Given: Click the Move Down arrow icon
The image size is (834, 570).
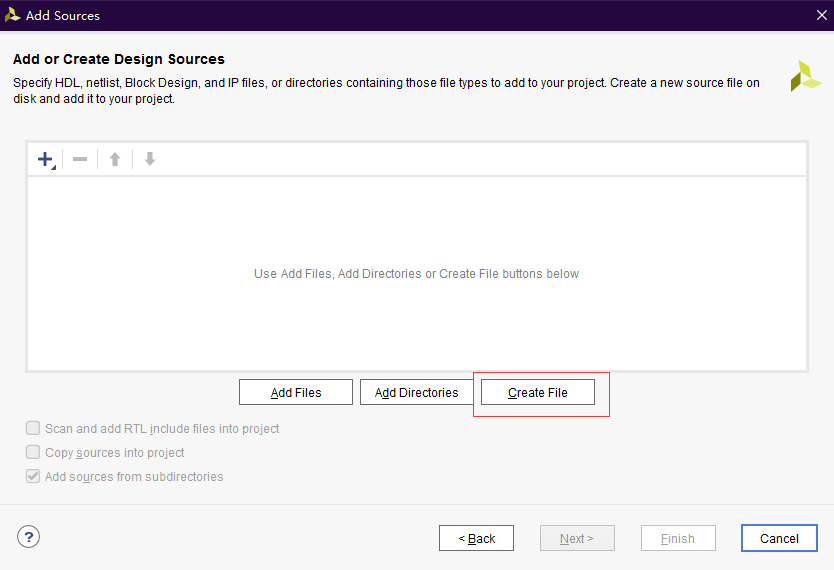Looking at the screenshot, I should (x=150, y=159).
